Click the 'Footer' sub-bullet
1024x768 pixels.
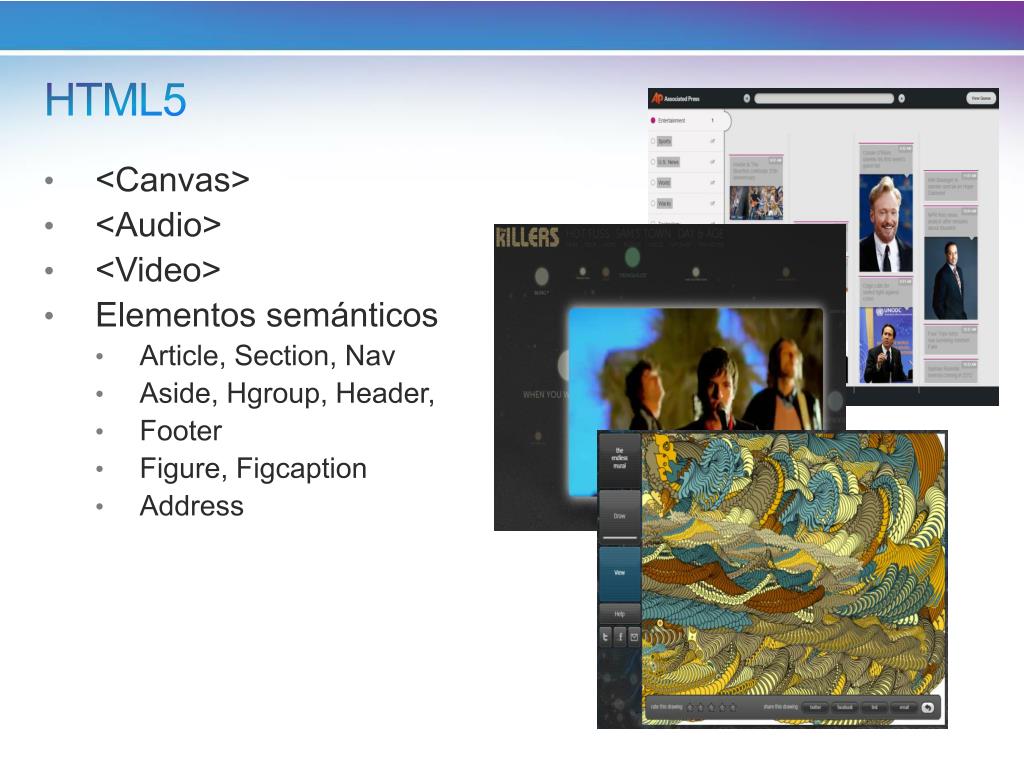pos(181,431)
